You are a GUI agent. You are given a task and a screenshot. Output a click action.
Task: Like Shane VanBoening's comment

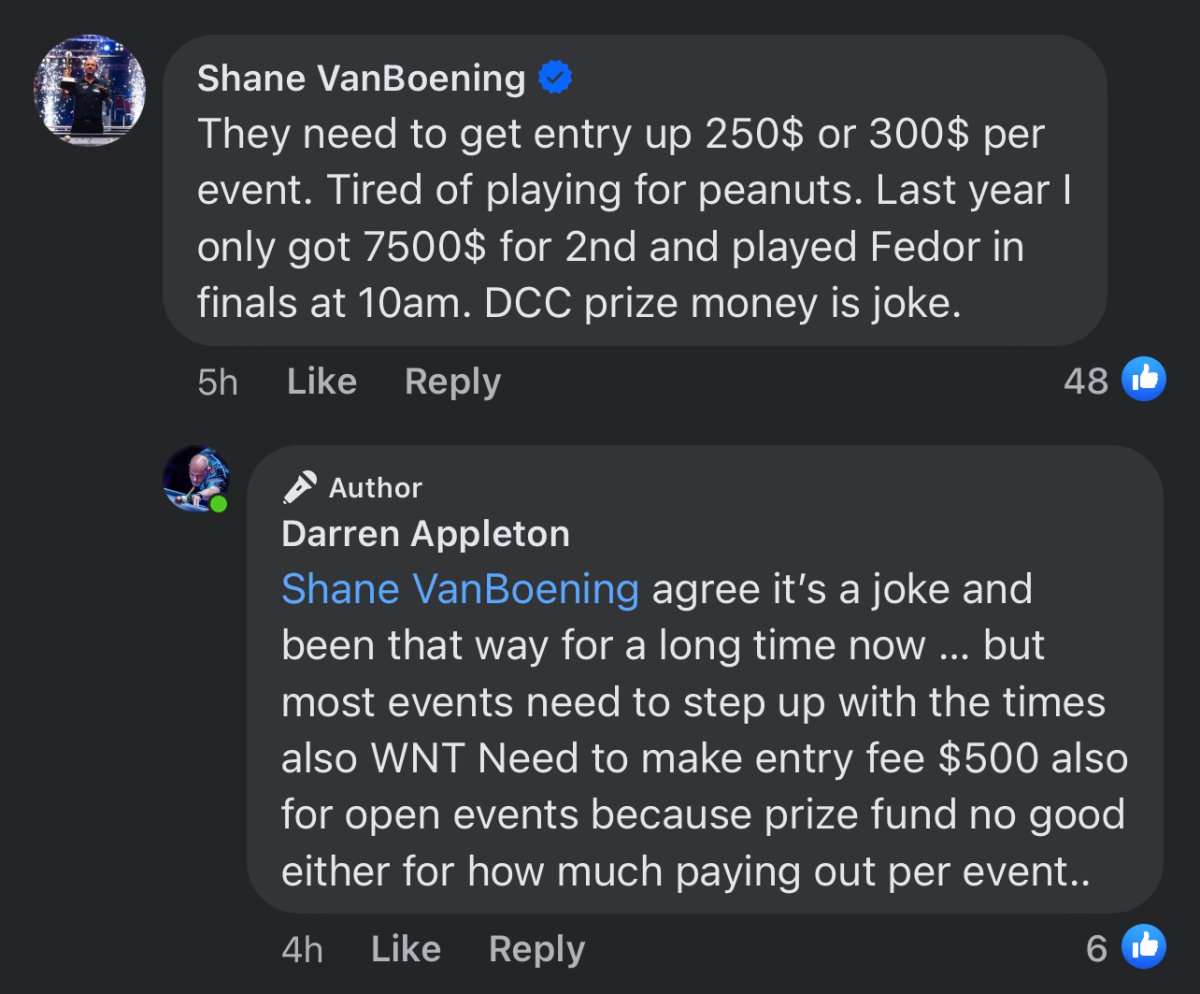[321, 381]
